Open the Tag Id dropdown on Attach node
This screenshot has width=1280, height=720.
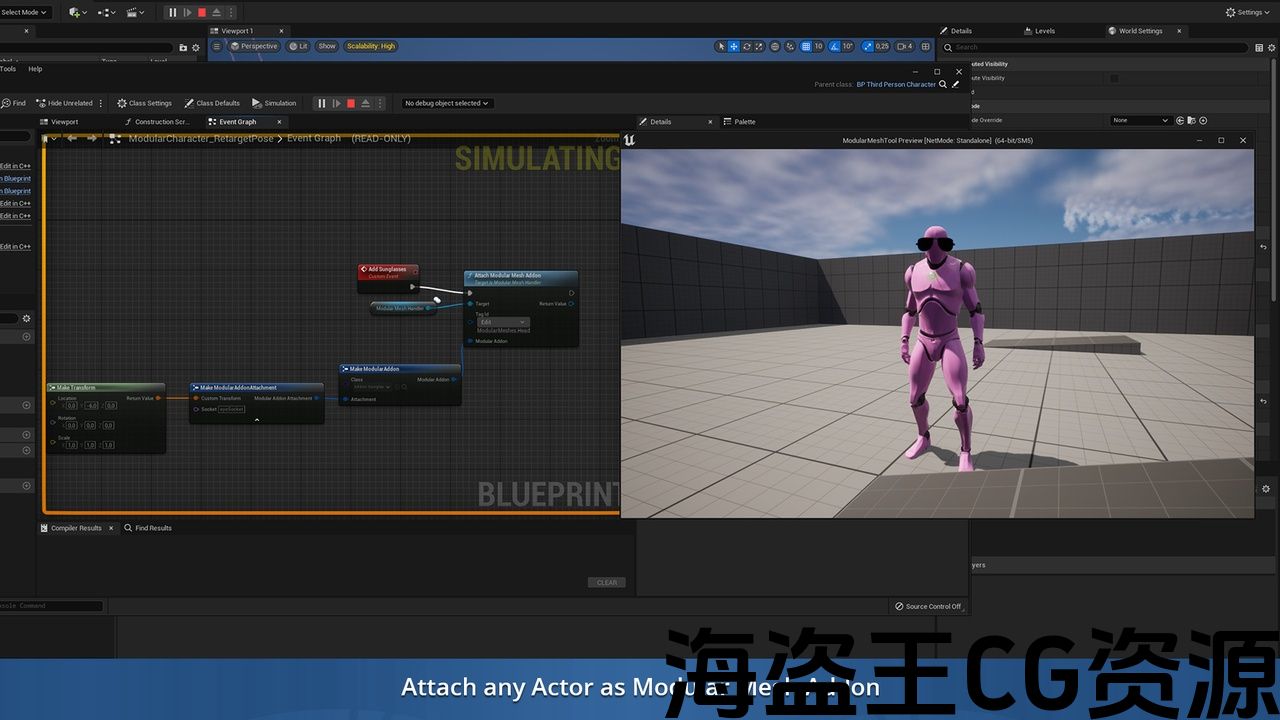click(501, 322)
